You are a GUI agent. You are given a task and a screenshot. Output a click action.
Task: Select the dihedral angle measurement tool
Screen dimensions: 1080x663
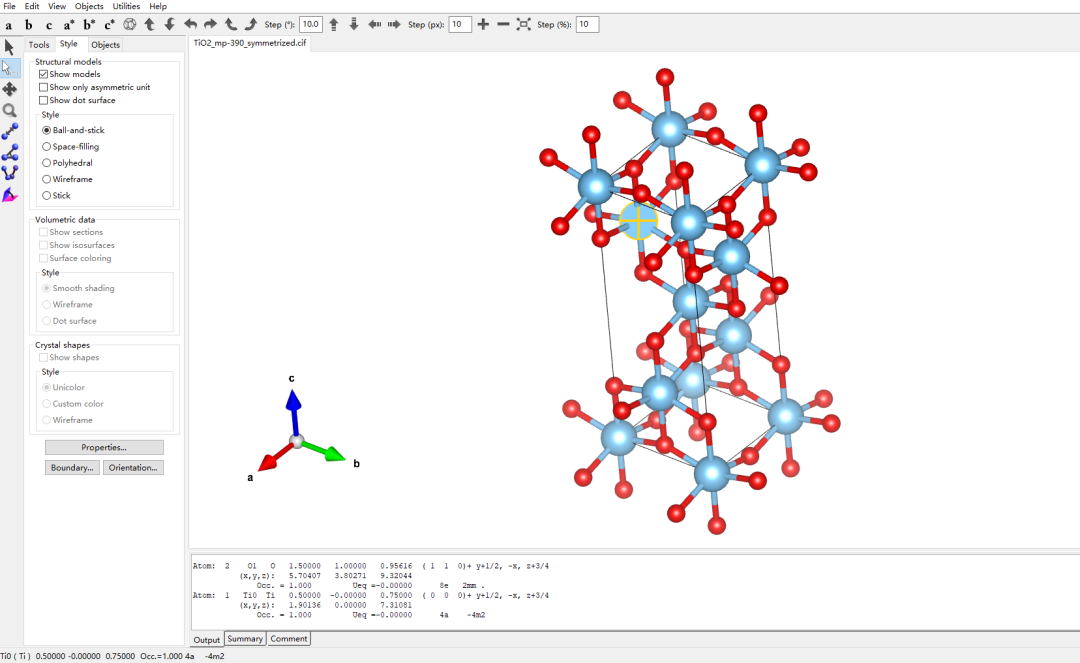(10, 172)
